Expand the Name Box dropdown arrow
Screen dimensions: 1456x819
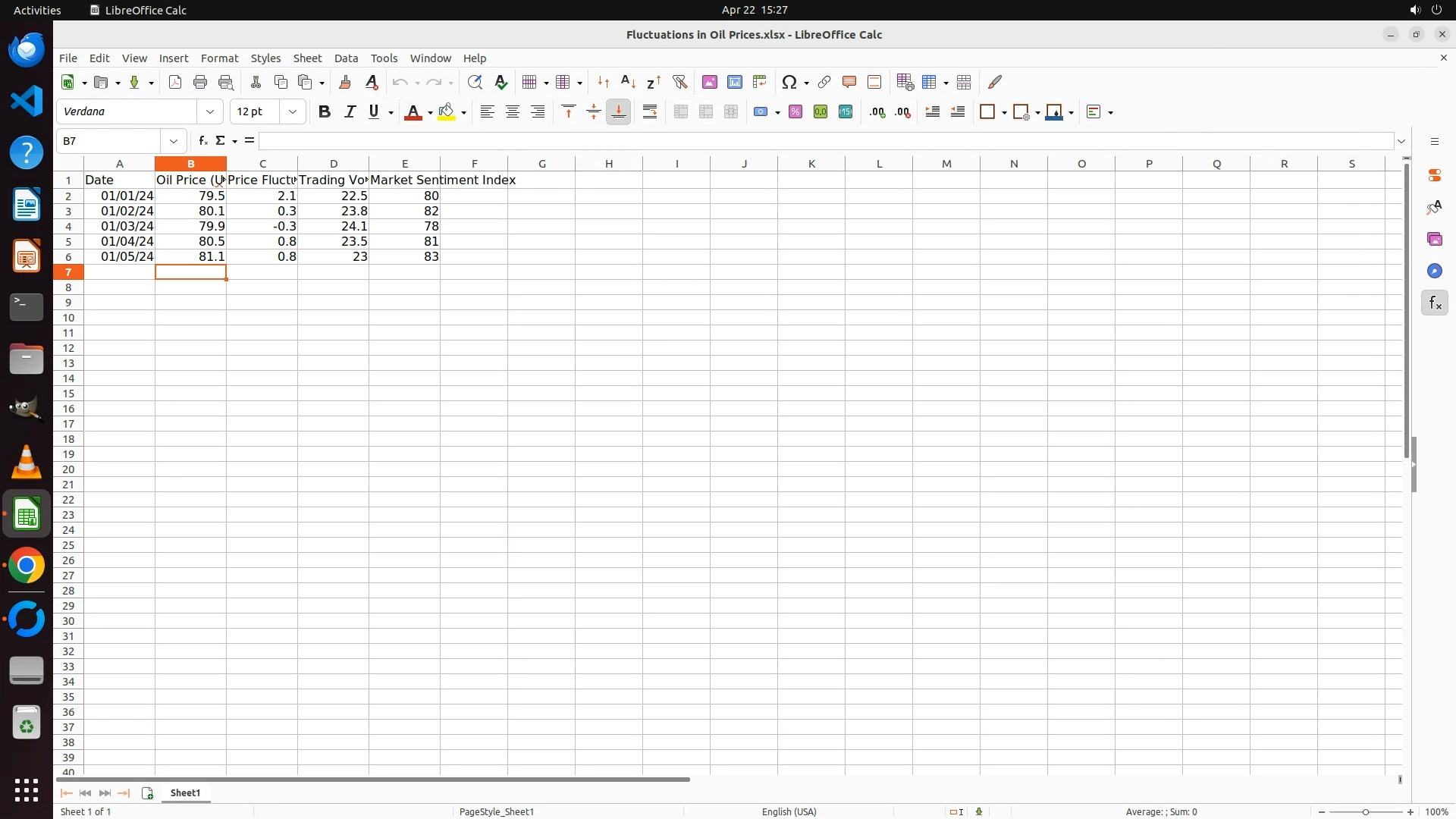click(x=174, y=141)
